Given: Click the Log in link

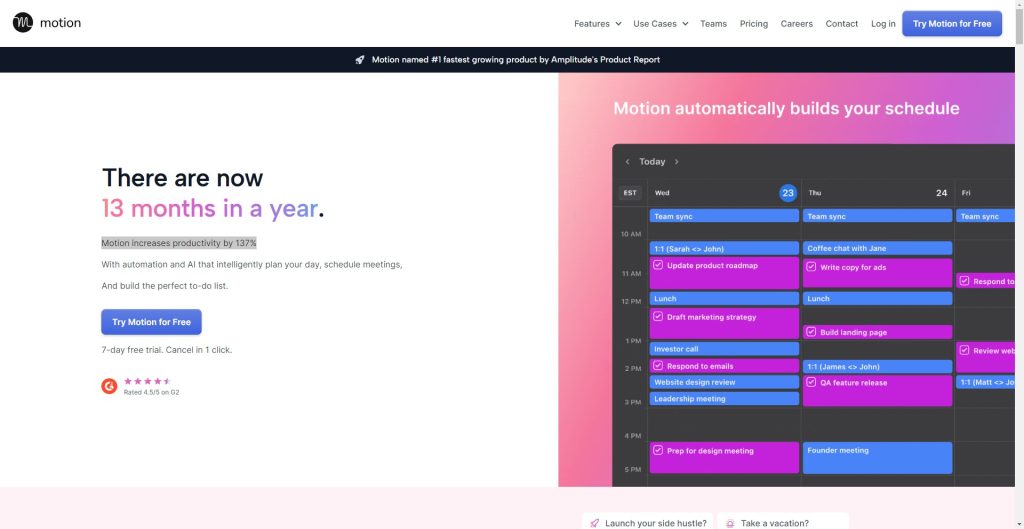Looking at the screenshot, I should [x=883, y=24].
